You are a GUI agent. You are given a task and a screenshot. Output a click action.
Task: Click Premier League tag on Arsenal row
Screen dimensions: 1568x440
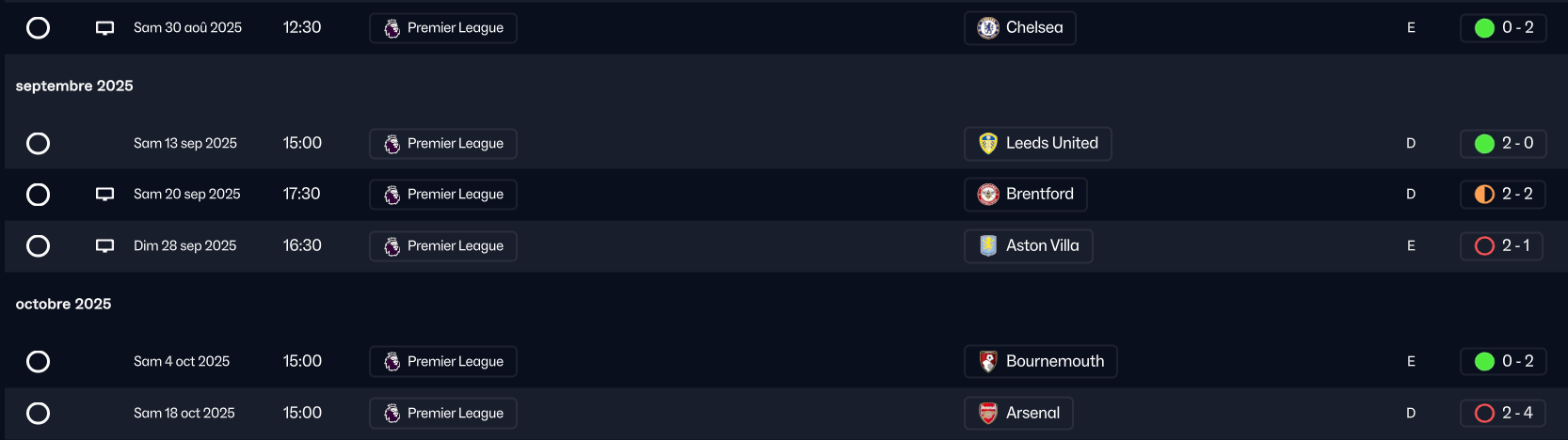coord(443,413)
